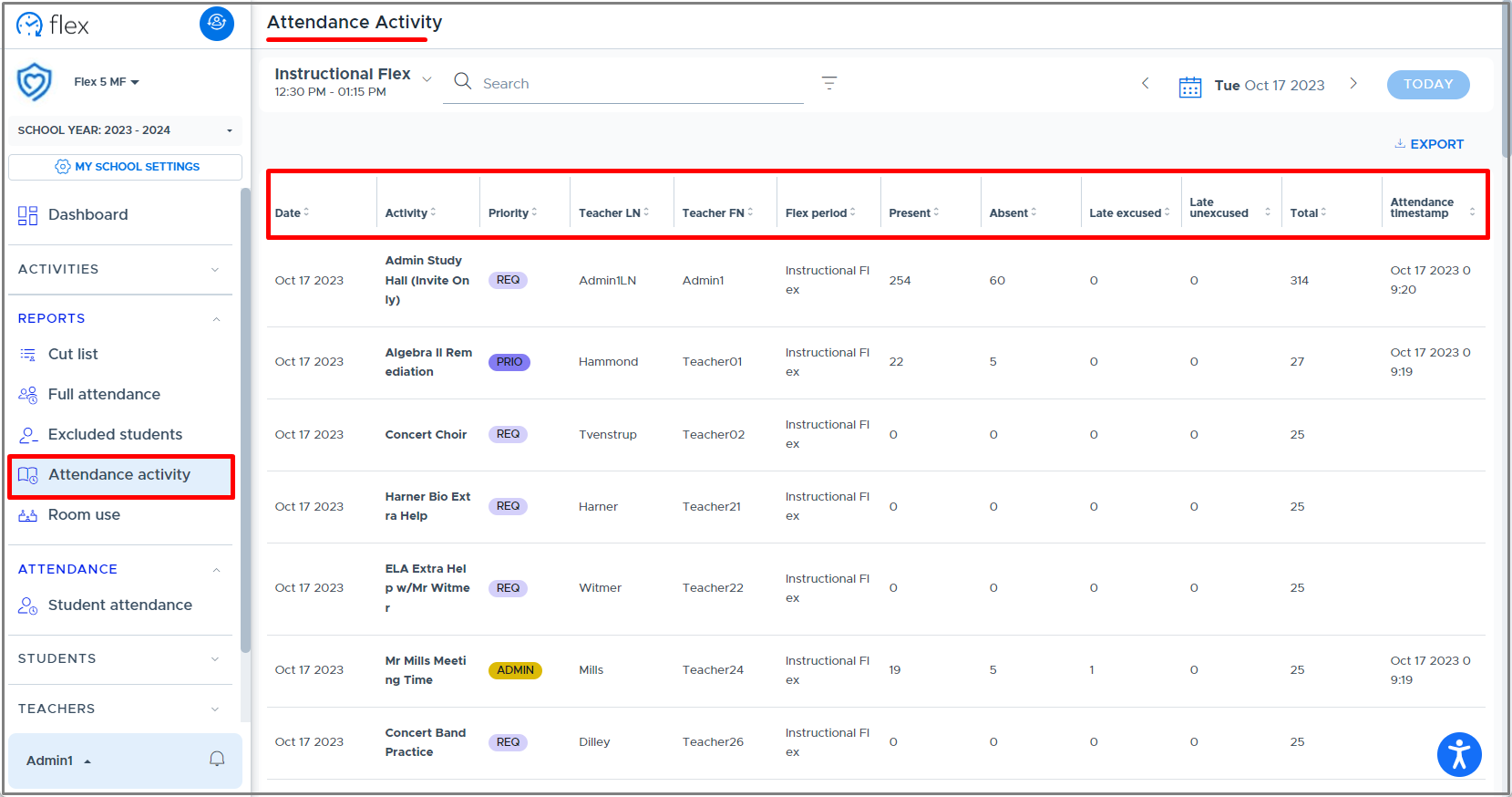Viewport: 1512px width, 797px height.
Task: Sort by Total column
Action: pos(1323,212)
